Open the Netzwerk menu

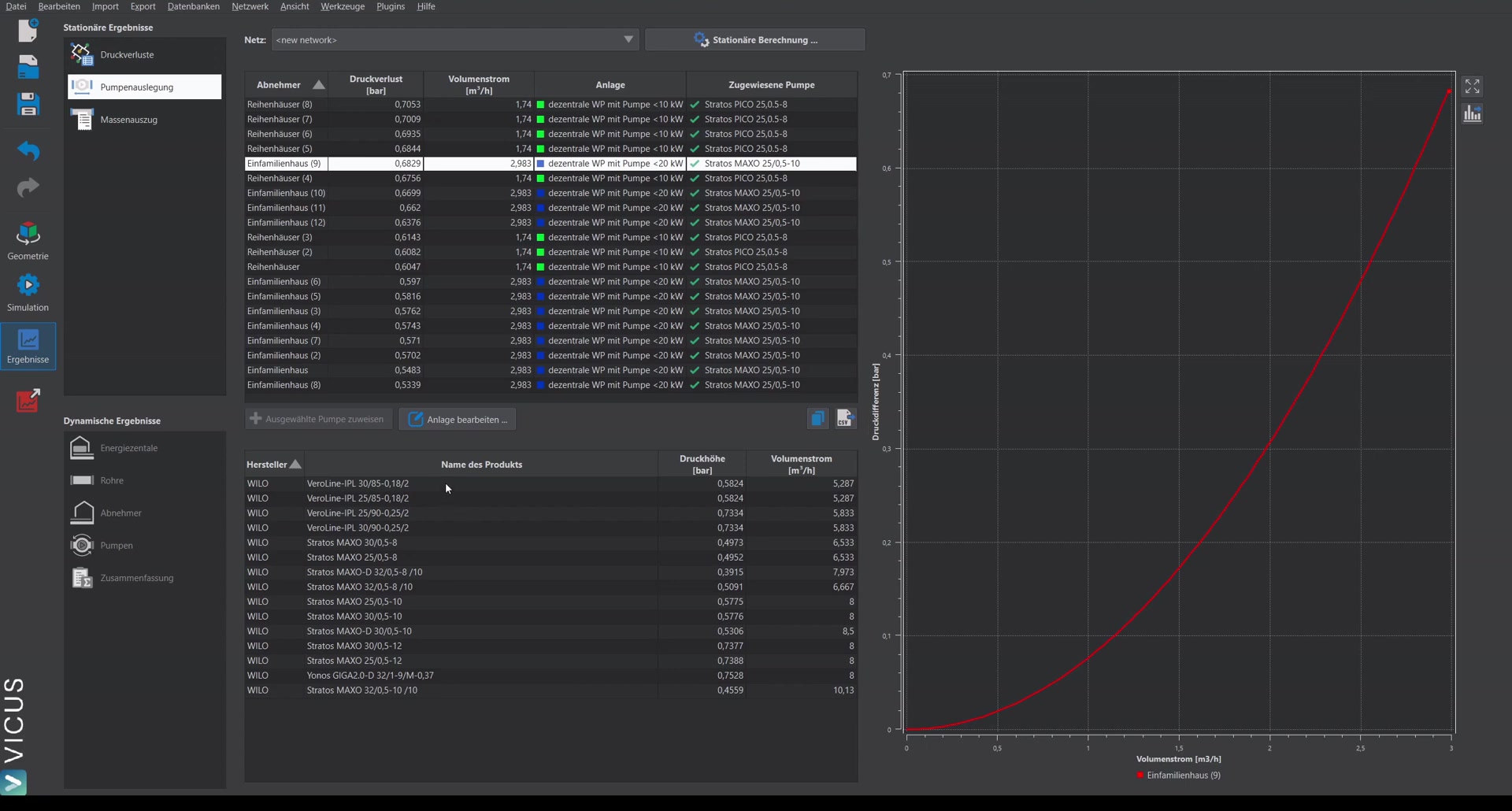coord(250,6)
